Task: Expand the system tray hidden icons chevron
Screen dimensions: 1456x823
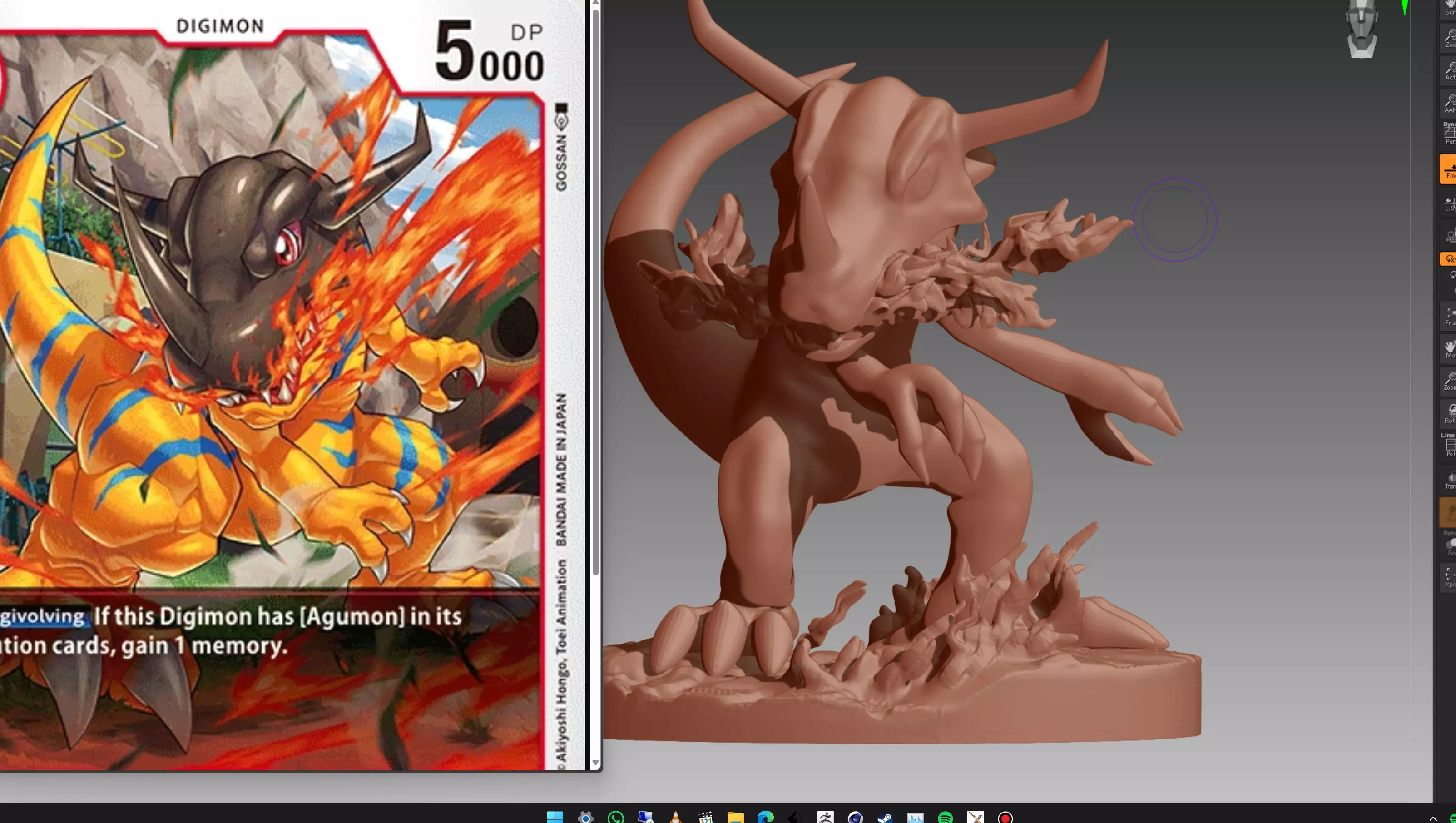Action: pos(1432,818)
